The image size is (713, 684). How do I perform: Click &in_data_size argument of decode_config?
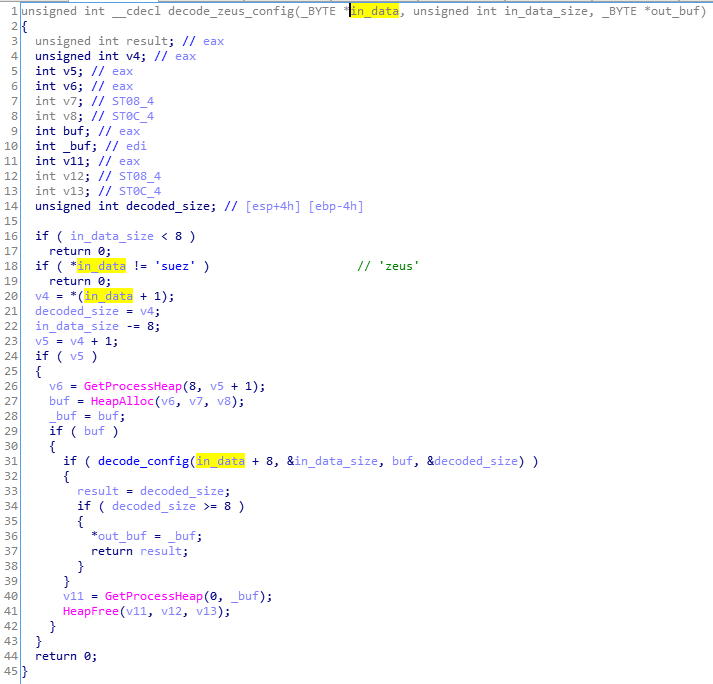point(332,462)
